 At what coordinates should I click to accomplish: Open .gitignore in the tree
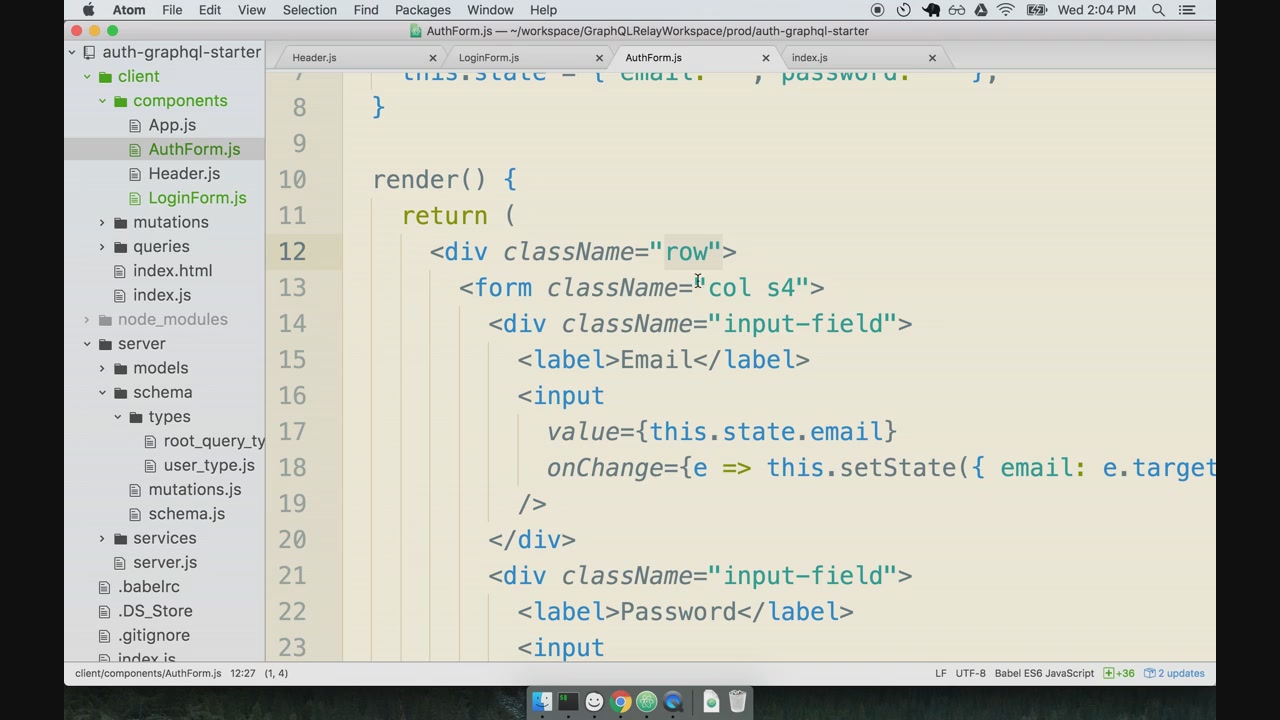153,635
